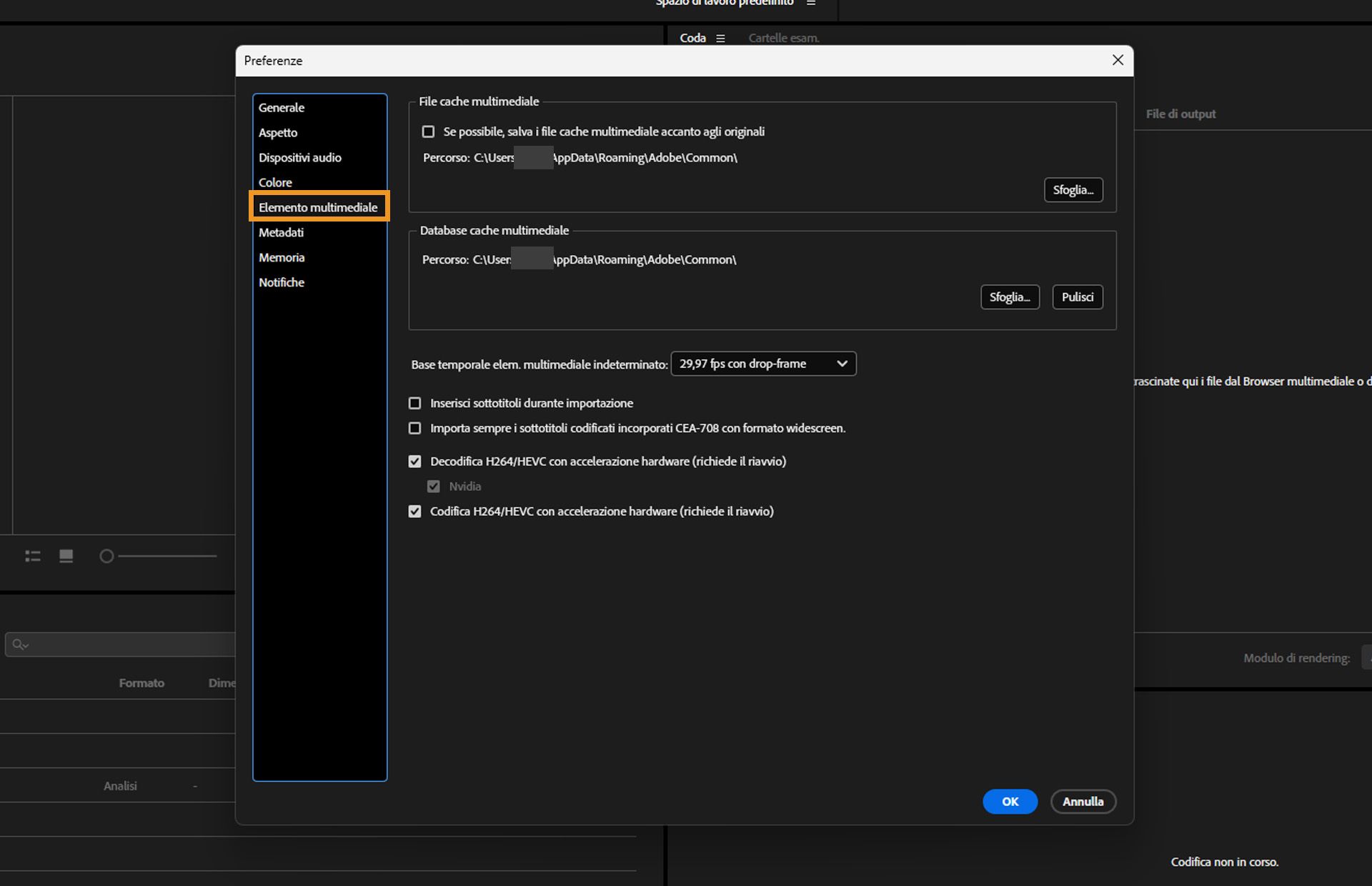Open workspace menu next to Spazio di lavoro
The height and width of the screenshot is (886, 1372).
(x=811, y=3)
